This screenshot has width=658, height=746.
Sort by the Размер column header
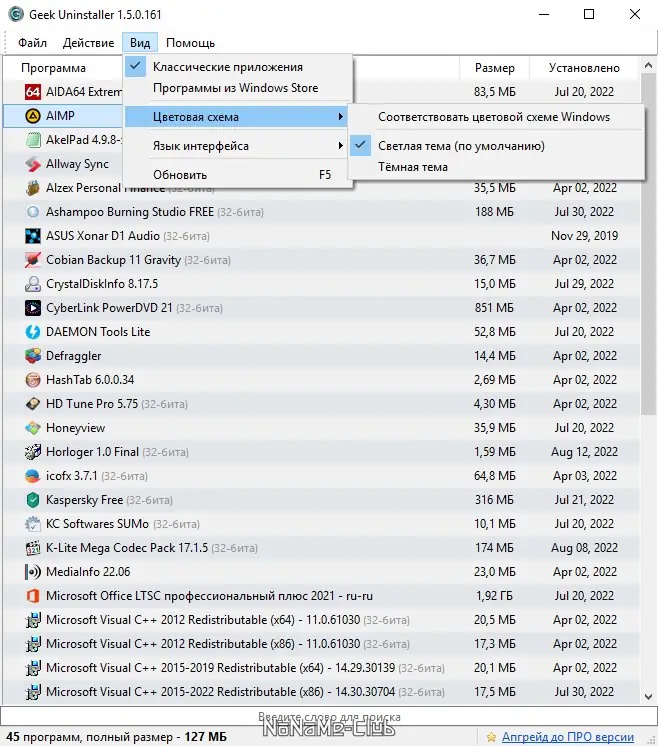point(494,68)
